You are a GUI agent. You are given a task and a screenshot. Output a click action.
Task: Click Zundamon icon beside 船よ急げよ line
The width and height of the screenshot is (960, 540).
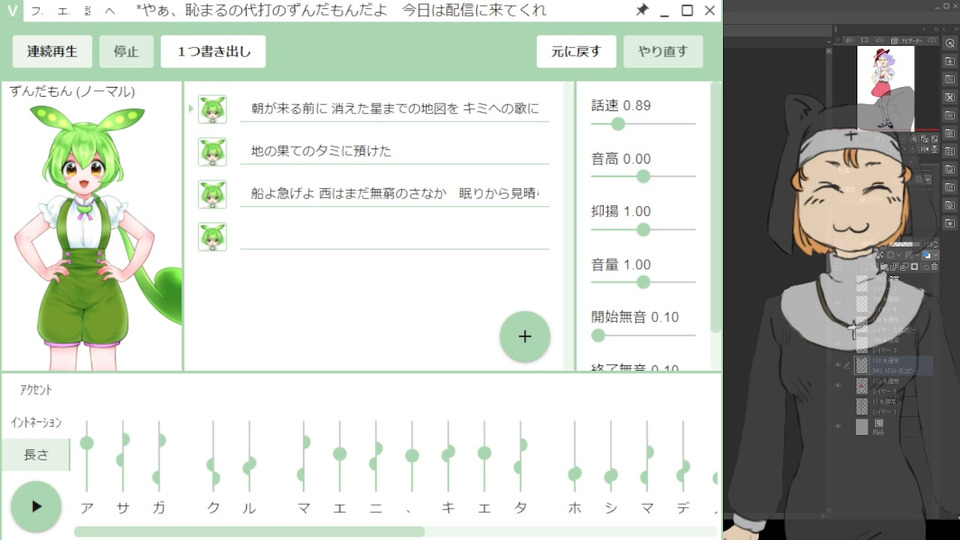[212, 194]
